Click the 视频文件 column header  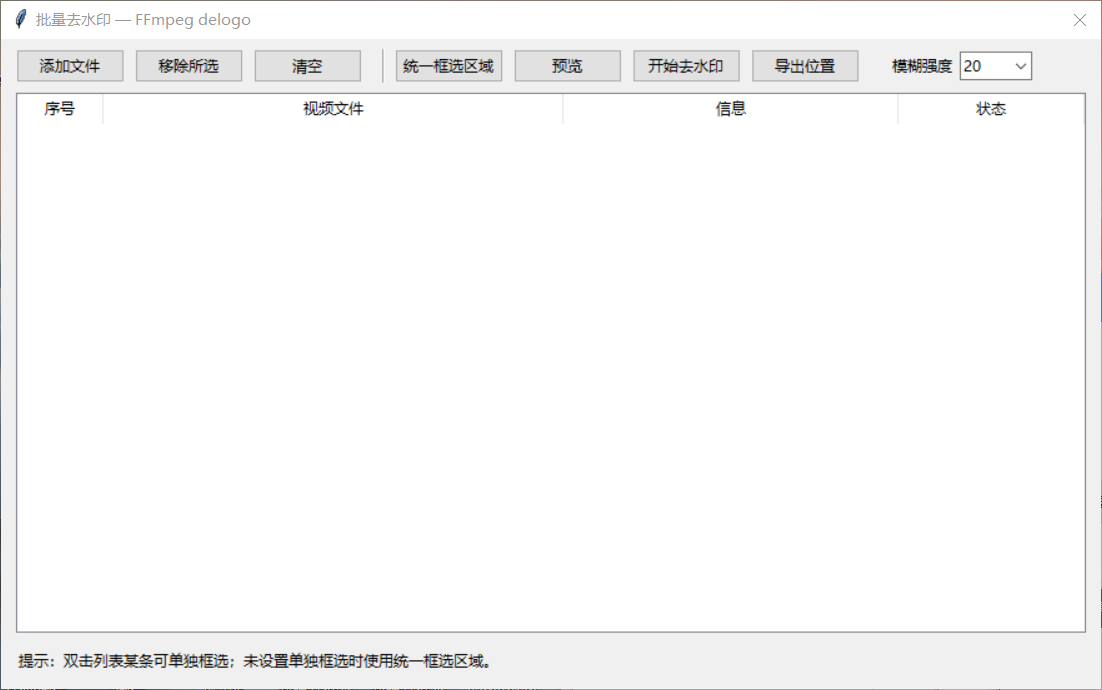pos(333,108)
